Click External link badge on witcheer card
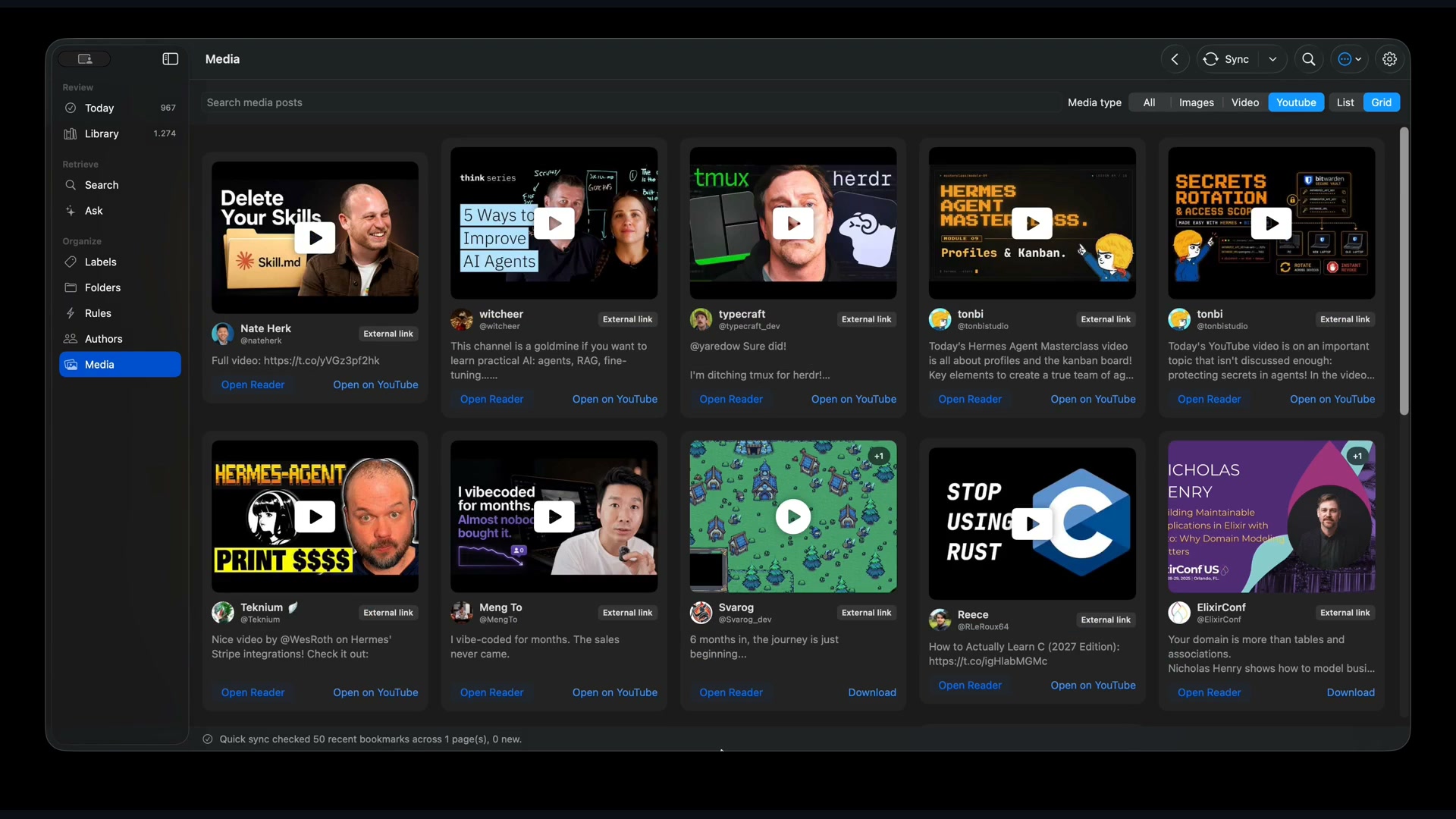This screenshot has height=819, width=1456. click(x=627, y=320)
